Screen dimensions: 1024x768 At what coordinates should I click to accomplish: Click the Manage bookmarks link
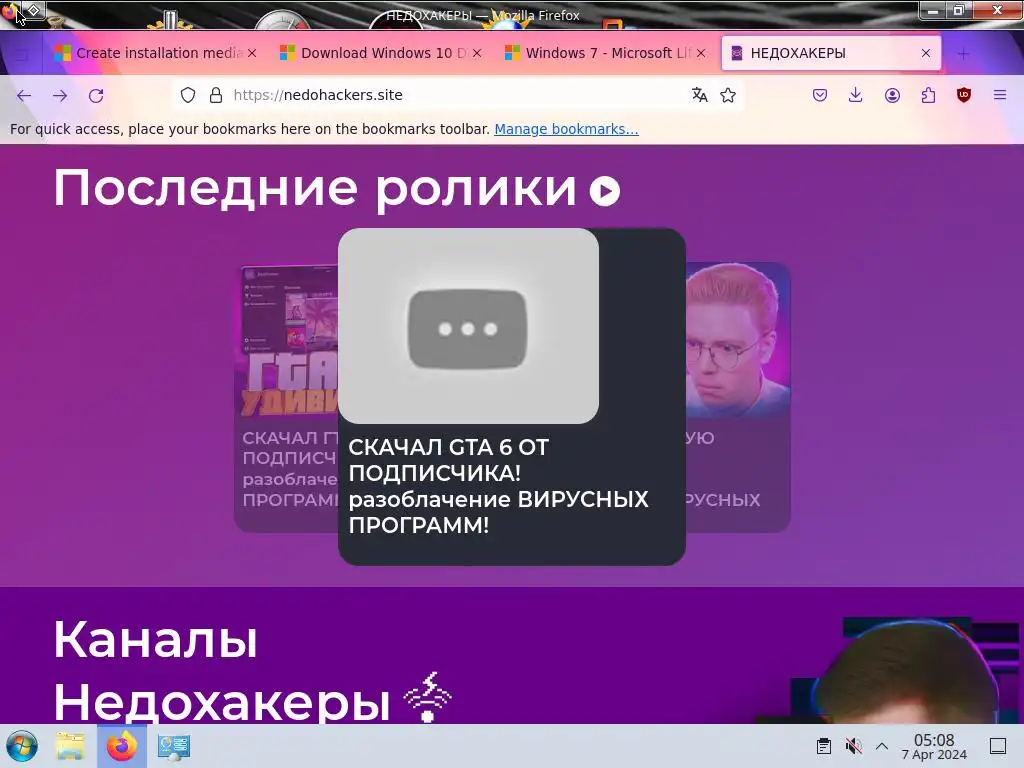click(566, 129)
